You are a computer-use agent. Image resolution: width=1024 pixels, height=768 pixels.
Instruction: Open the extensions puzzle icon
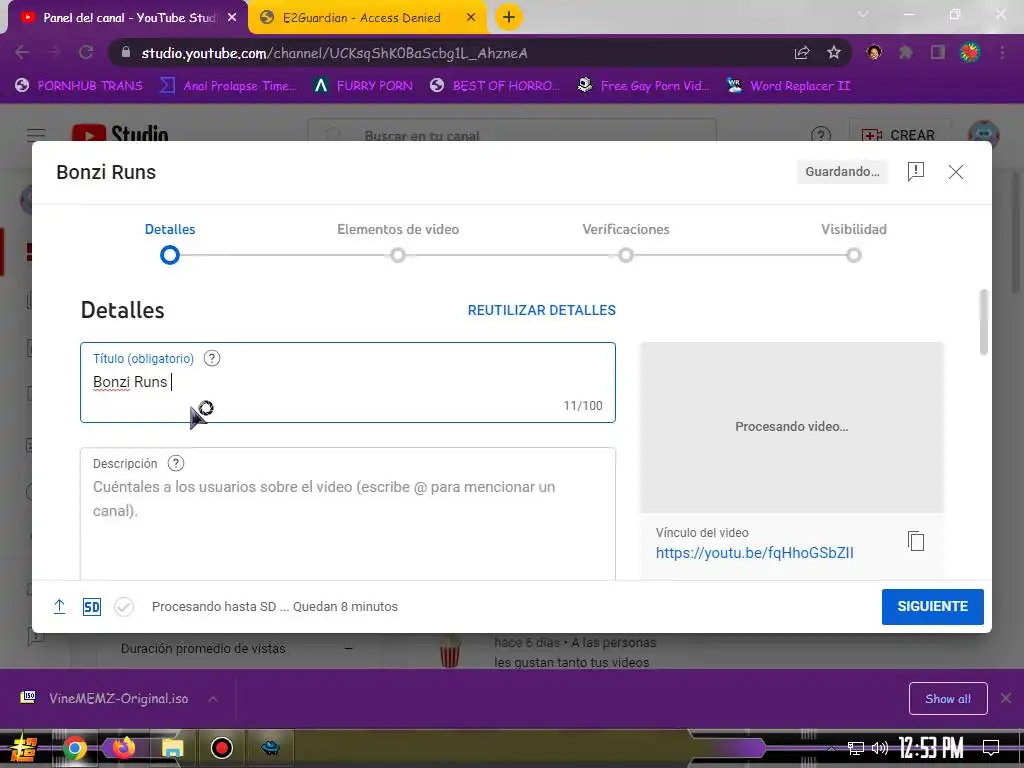point(906,53)
